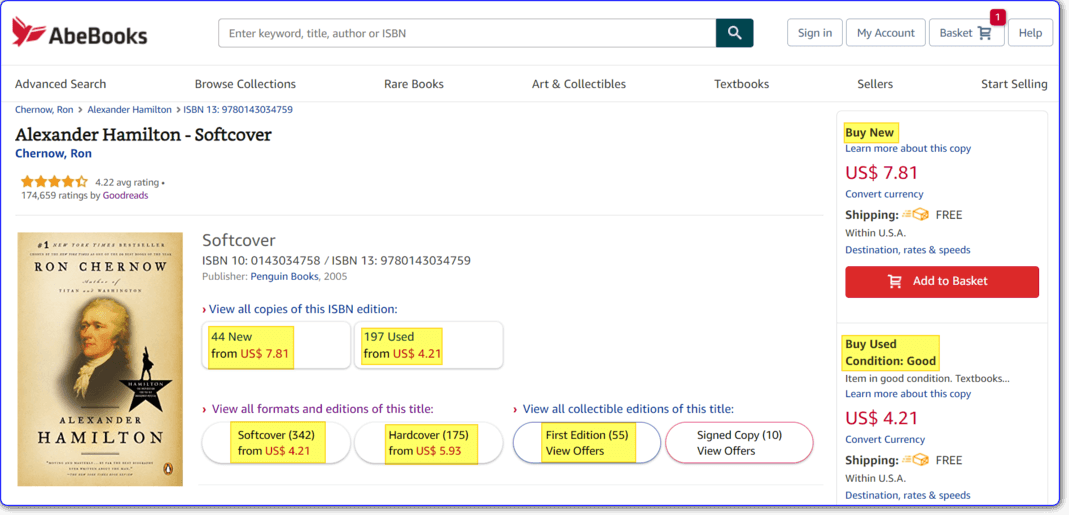The width and height of the screenshot is (1069, 515).
Task: Click the Convert Currency link under US$ 4.21
Action: point(885,439)
